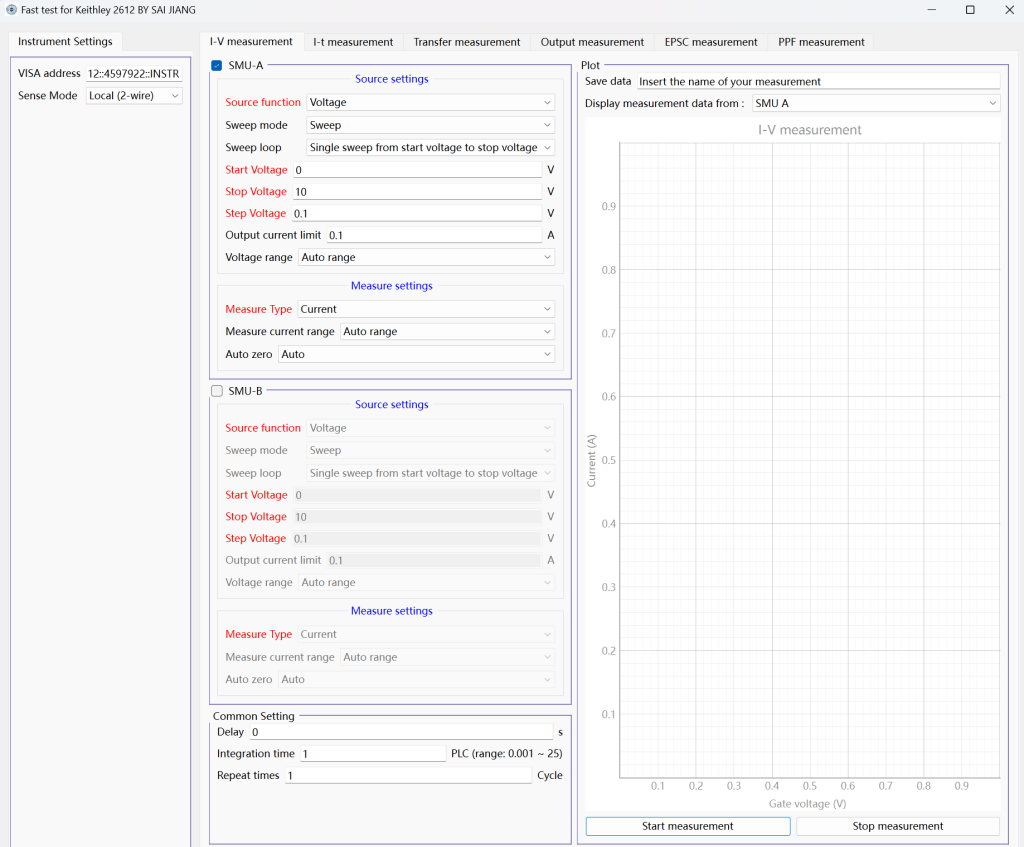Select the Instrument Settings tab
1024x847 pixels.
click(x=65, y=41)
